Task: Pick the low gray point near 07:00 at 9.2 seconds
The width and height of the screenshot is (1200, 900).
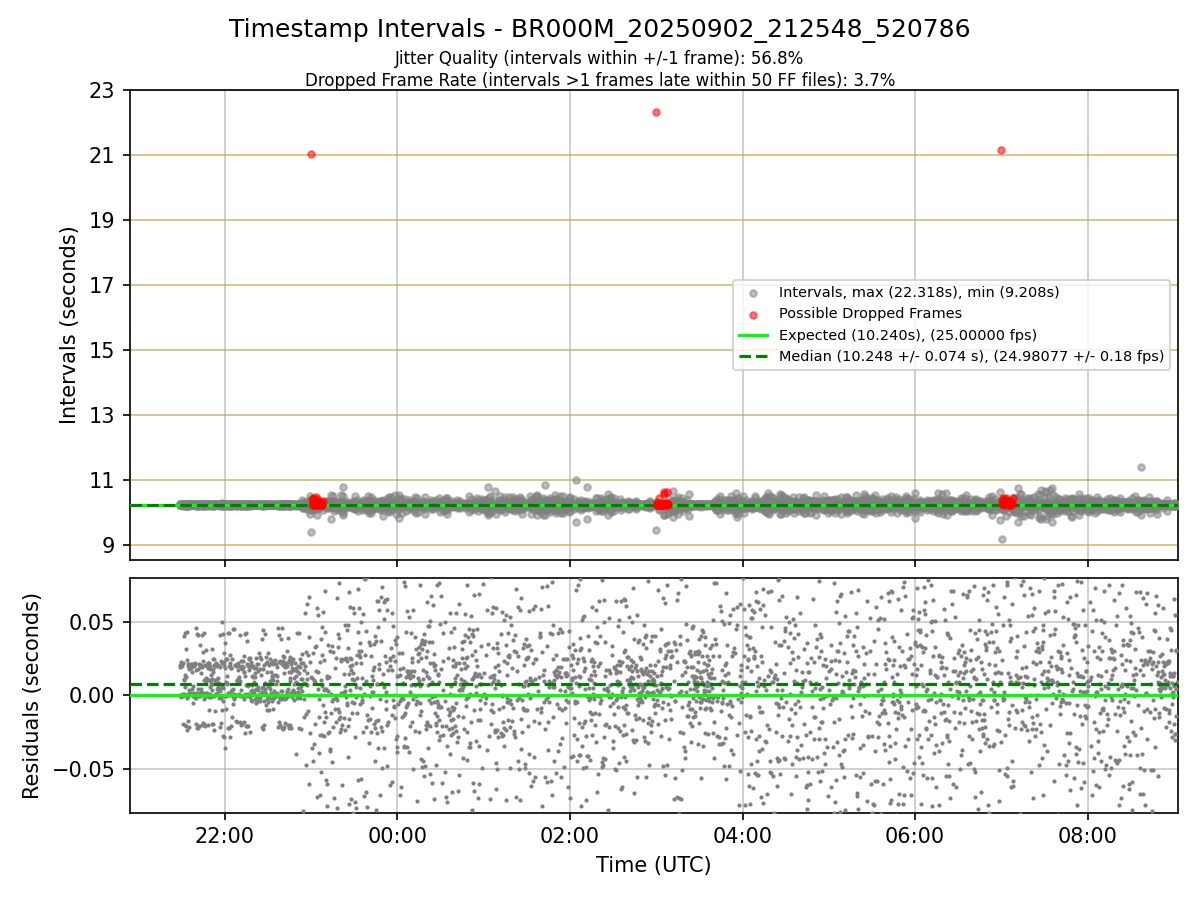Action: (x=1002, y=539)
